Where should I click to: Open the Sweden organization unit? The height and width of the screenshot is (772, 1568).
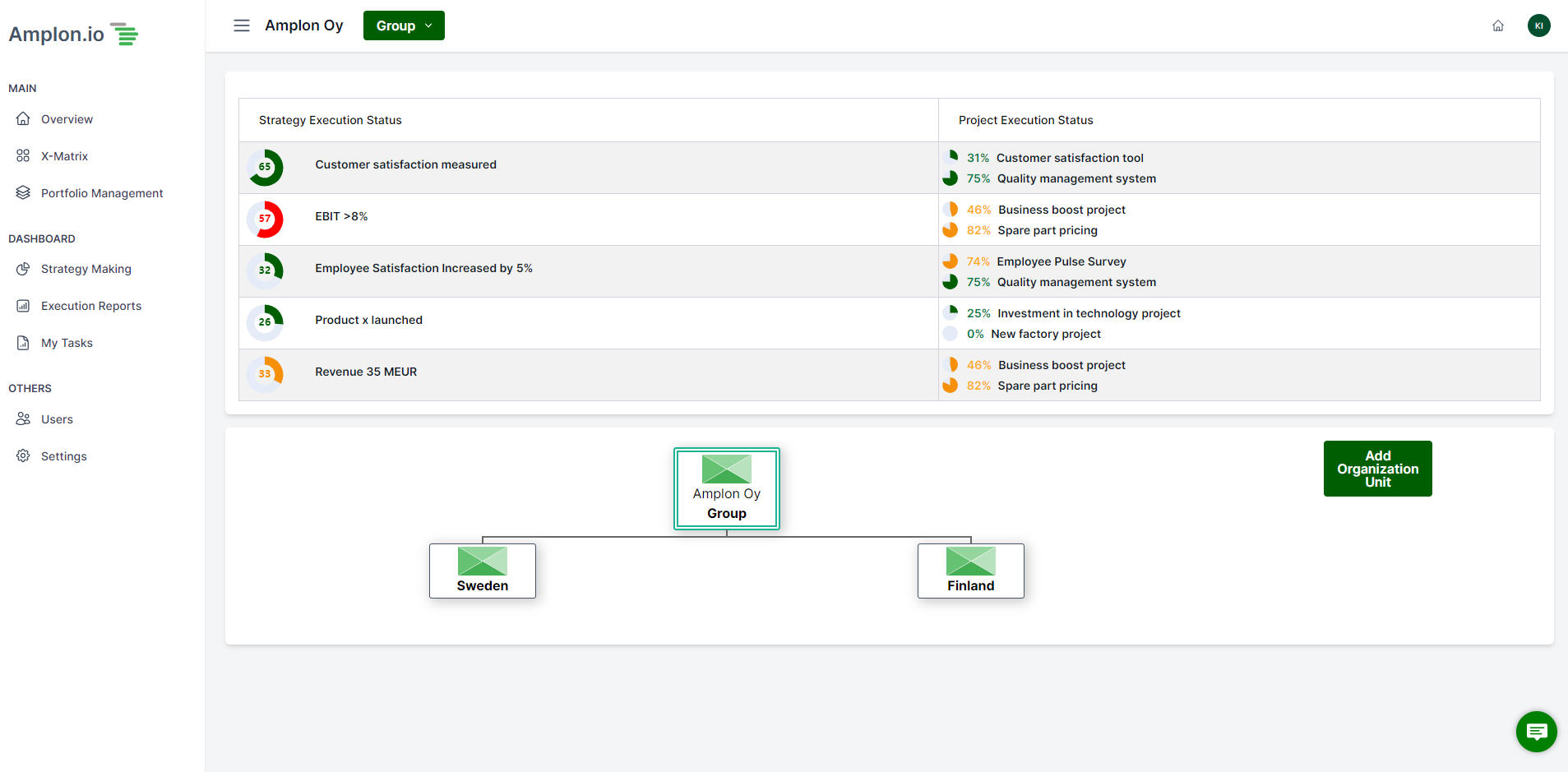(x=482, y=571)
